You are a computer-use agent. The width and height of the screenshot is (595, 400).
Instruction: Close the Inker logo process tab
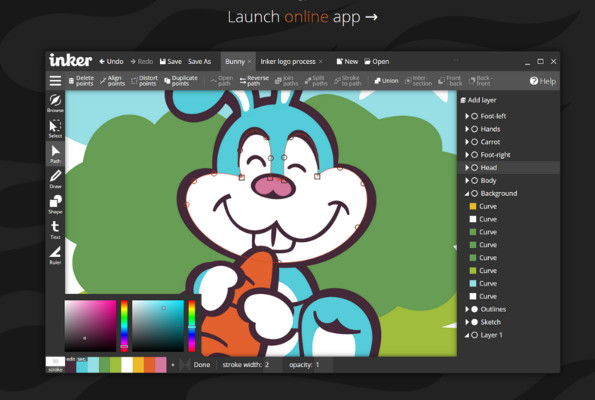321,61
